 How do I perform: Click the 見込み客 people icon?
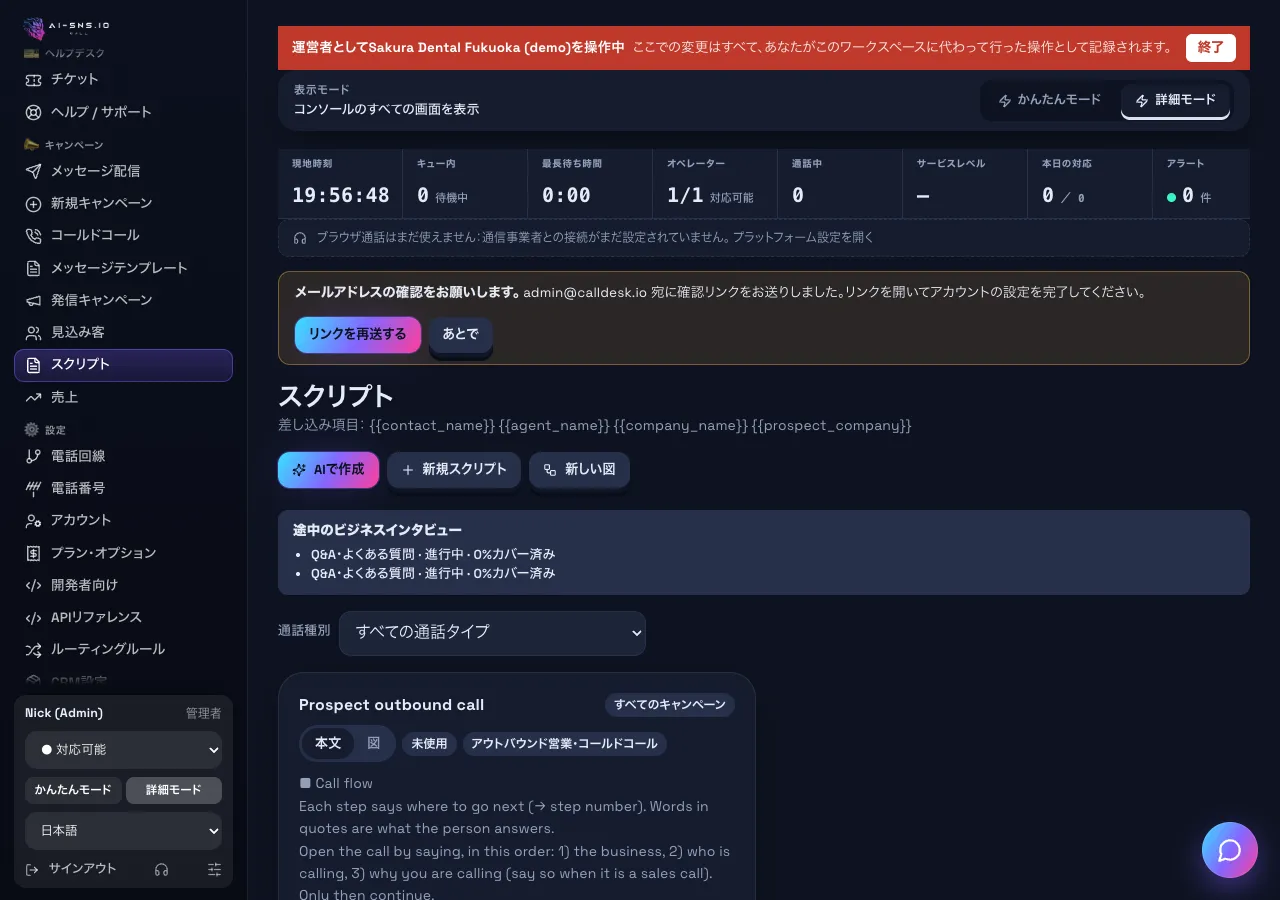point(33,332)
